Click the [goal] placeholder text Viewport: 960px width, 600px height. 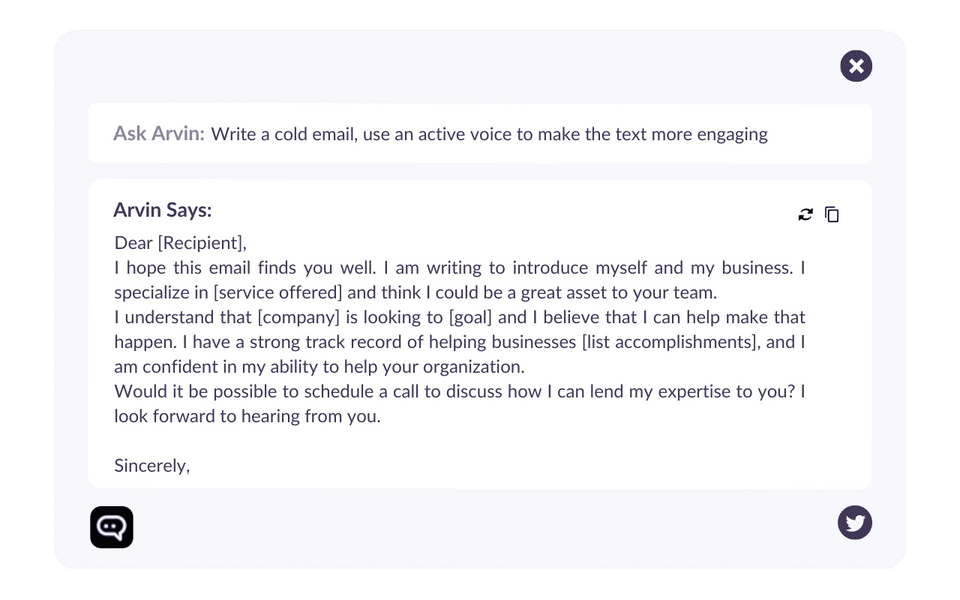pos(471,318)
